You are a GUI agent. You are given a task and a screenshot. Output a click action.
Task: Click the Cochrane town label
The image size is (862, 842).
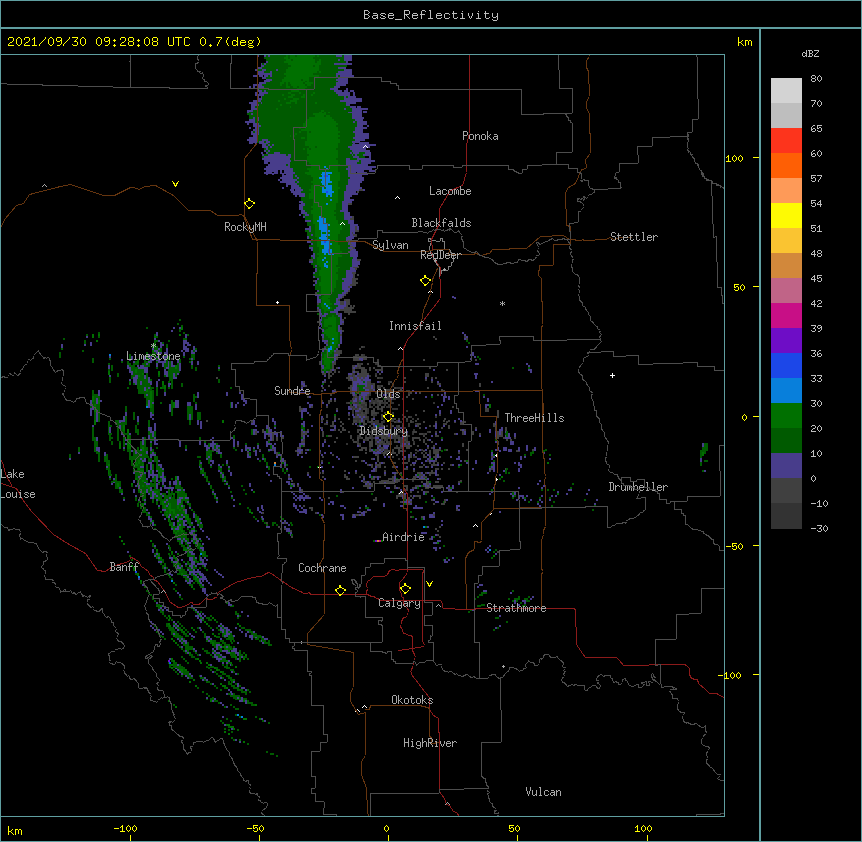[322, 568]
